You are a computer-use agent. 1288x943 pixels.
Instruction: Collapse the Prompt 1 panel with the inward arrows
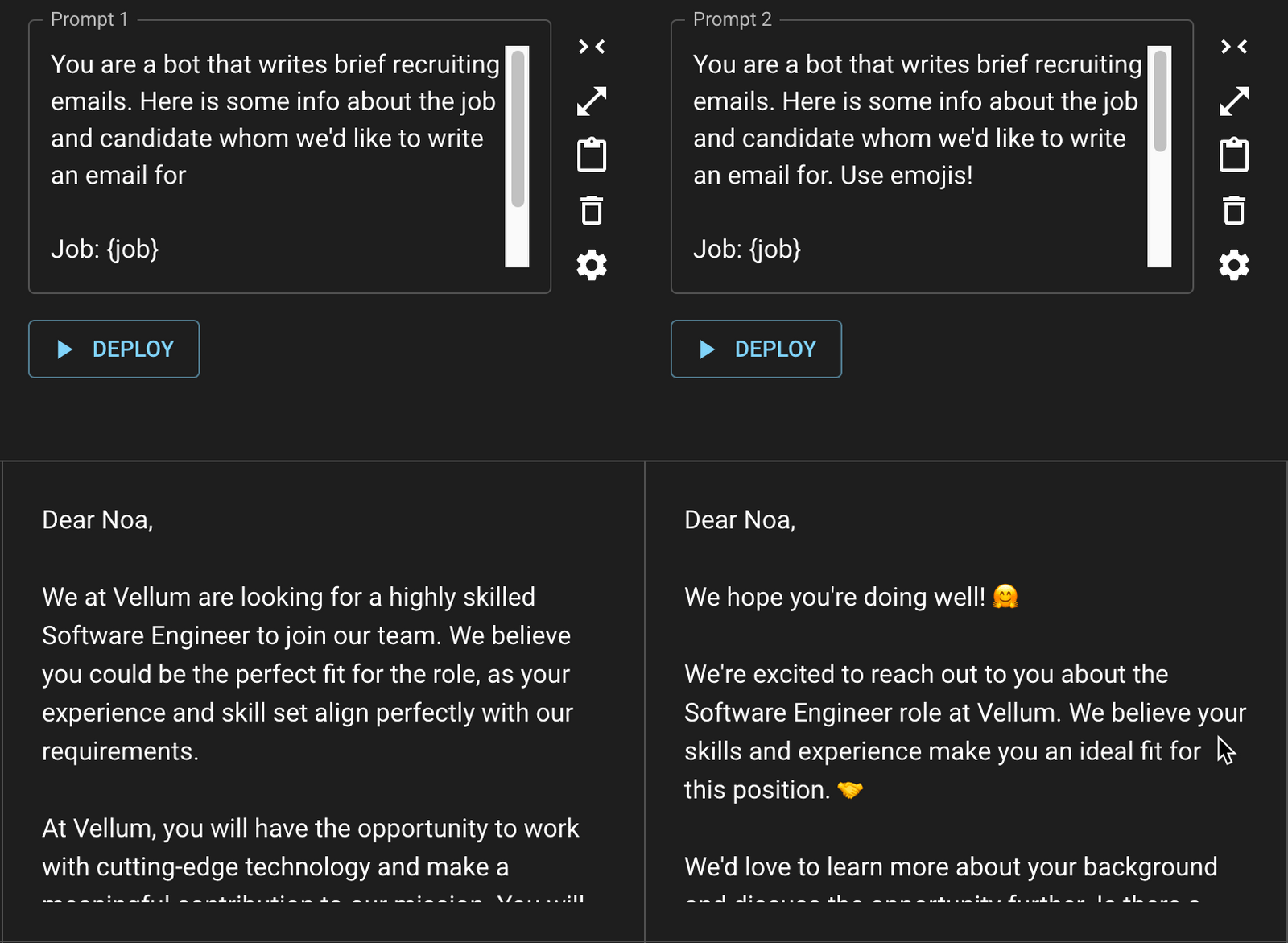[x=592, y=46]
